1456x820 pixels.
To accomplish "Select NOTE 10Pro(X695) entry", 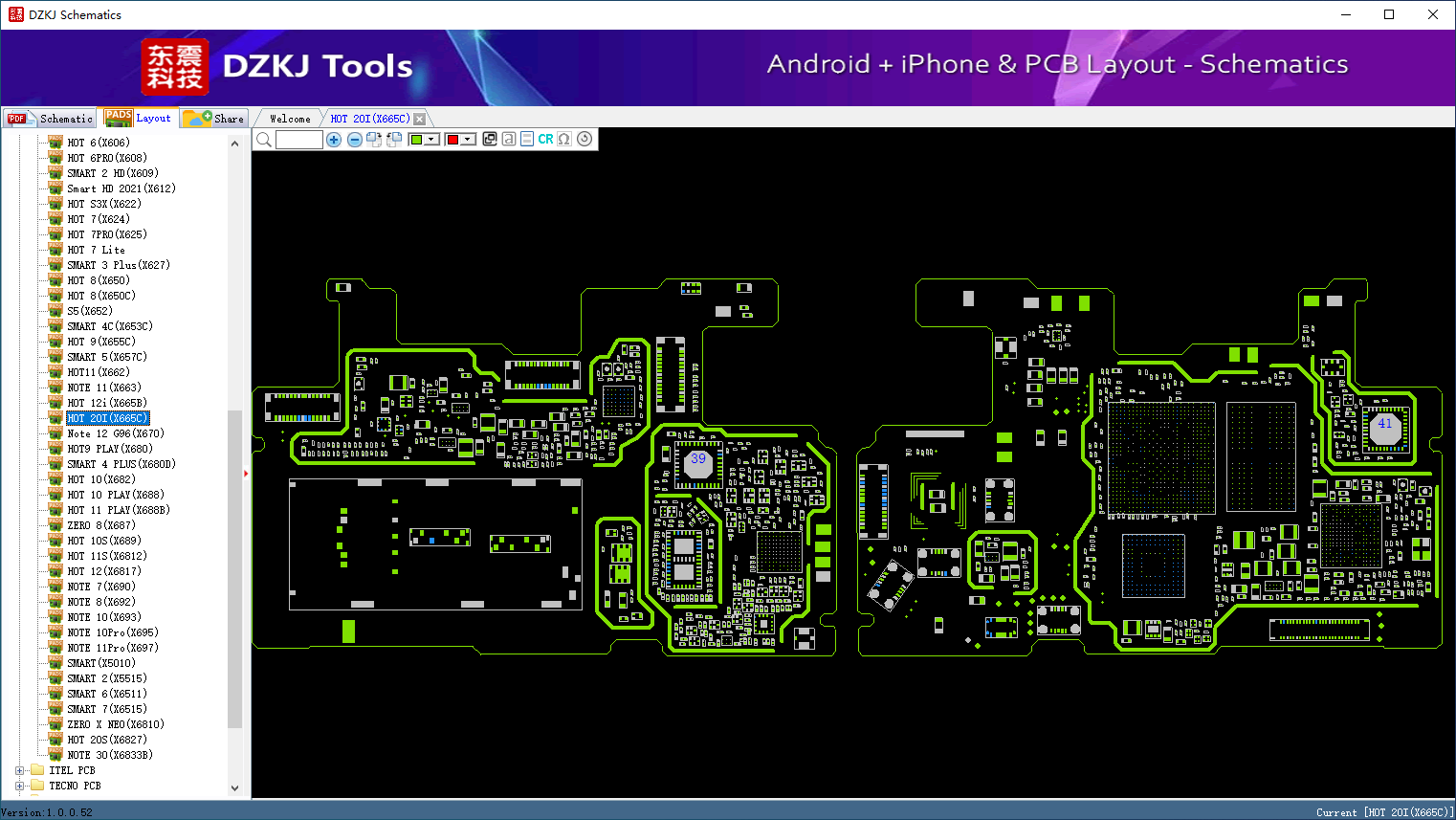I will click(113, 632).
